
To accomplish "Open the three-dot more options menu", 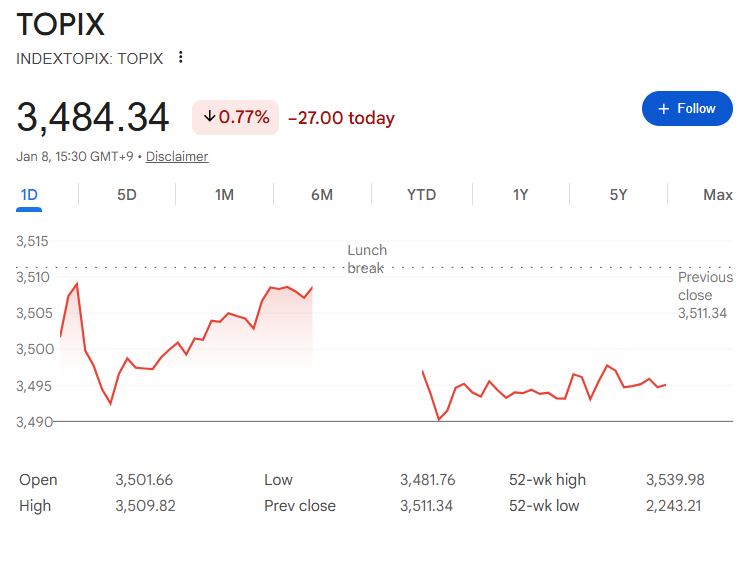I will point(181,58).
